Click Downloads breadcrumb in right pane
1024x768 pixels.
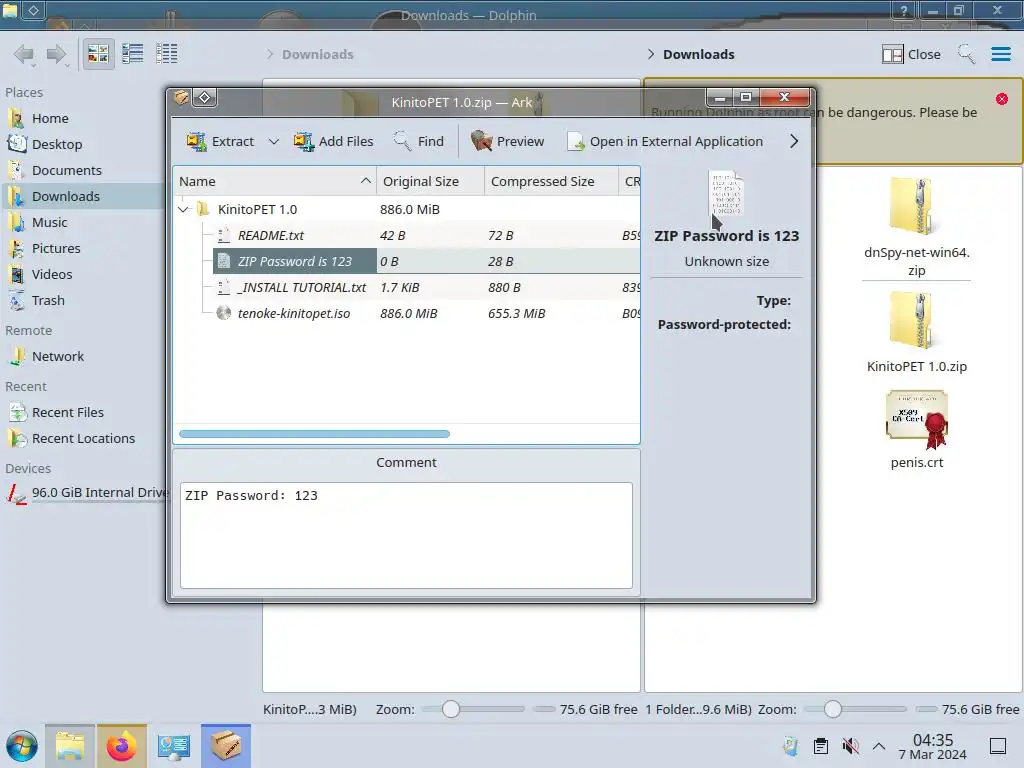tap(698, 54)
